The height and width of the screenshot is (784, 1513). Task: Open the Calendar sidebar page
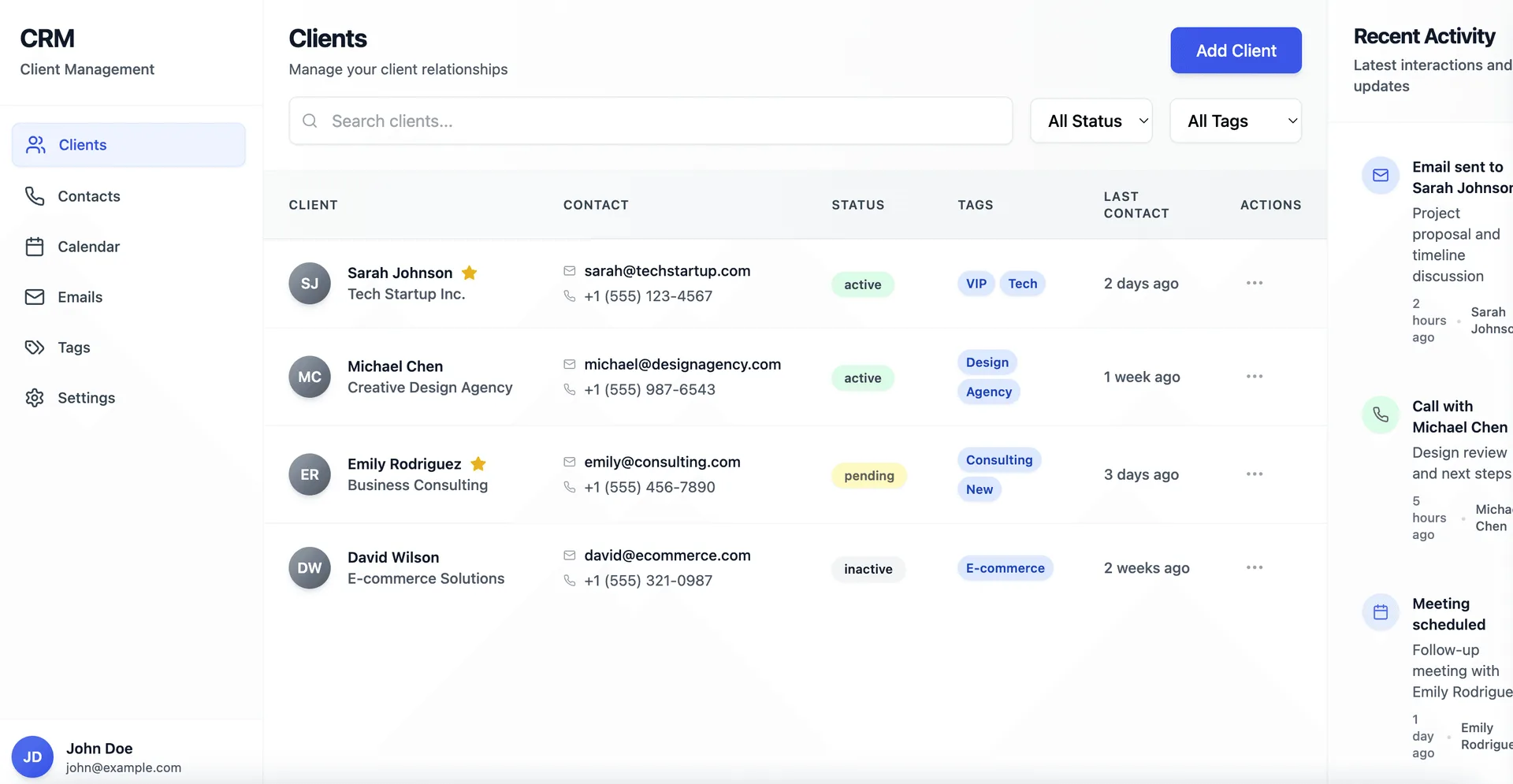click(128, 247)
